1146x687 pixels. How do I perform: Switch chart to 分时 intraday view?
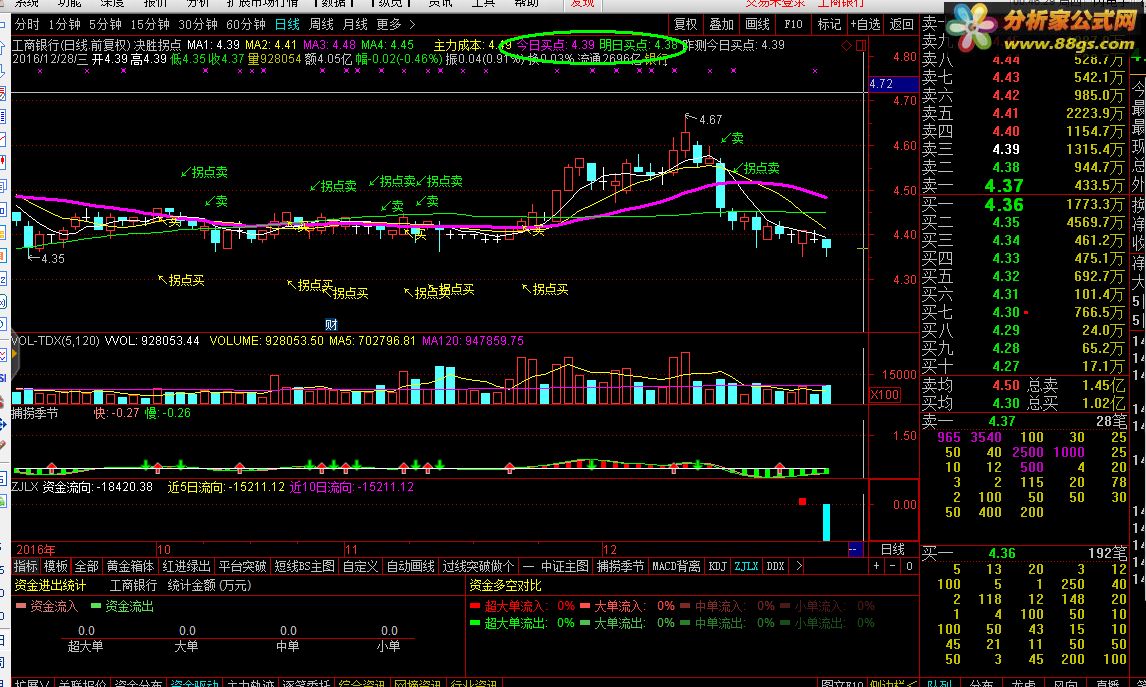tap(27, 24)
